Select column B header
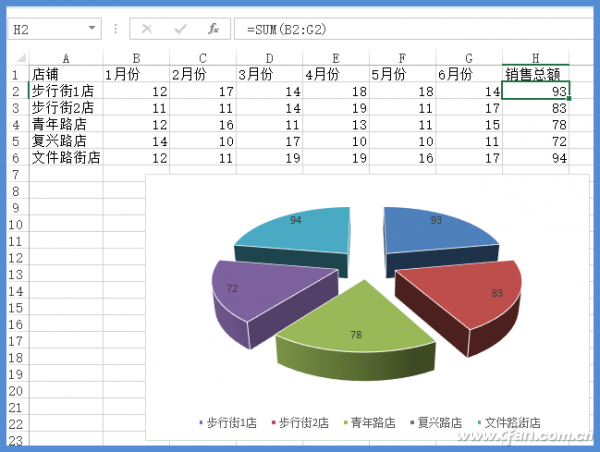This screenshot has width=600, height=452. pyautogui.click(x=136, y=58)
